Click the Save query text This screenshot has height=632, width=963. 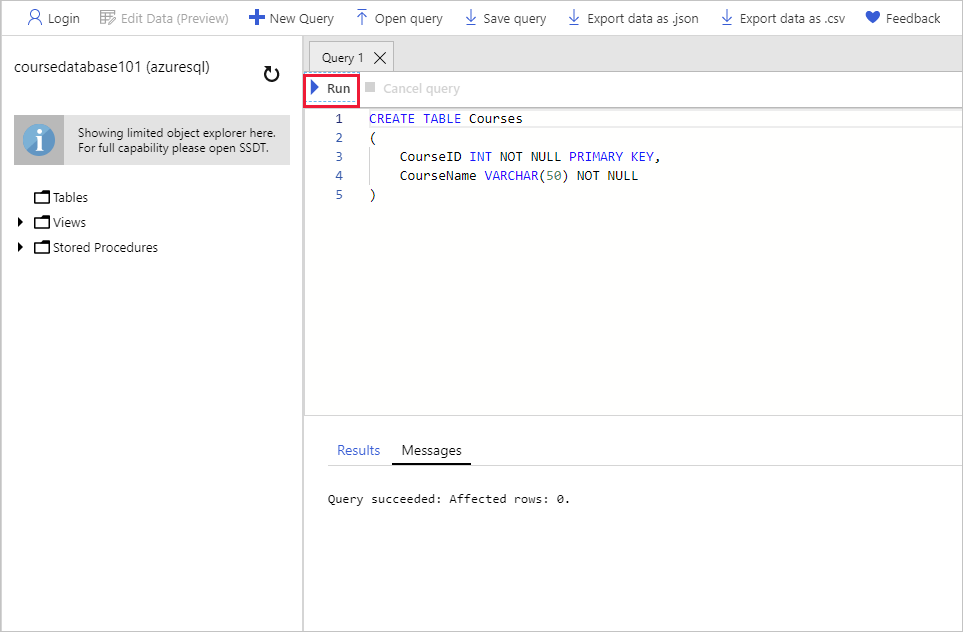(x=515, y=18)
